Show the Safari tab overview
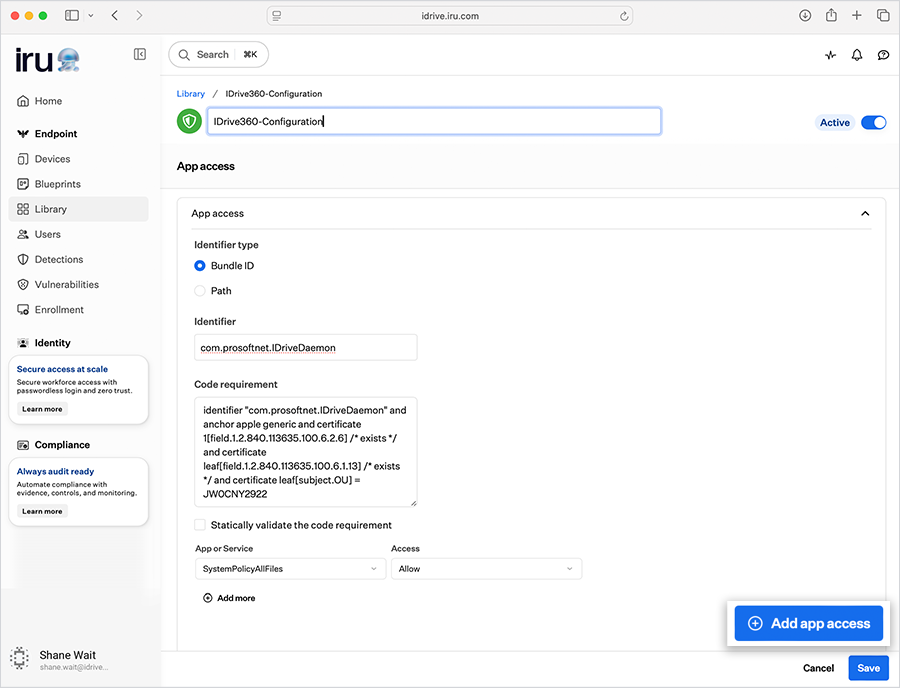Screen dimensions: 900x688 point(883,15)
